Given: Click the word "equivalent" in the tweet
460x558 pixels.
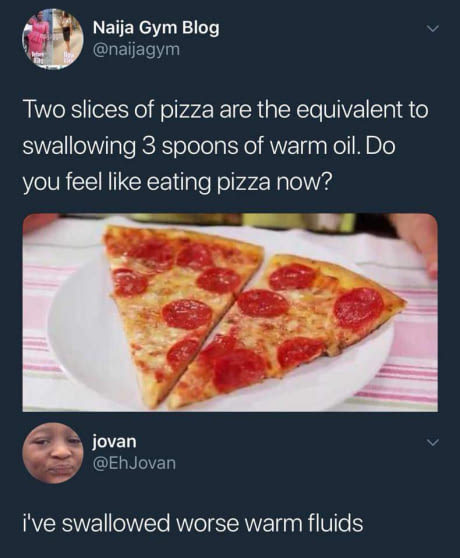Looking at the screenshot, I should click(350, 110).
